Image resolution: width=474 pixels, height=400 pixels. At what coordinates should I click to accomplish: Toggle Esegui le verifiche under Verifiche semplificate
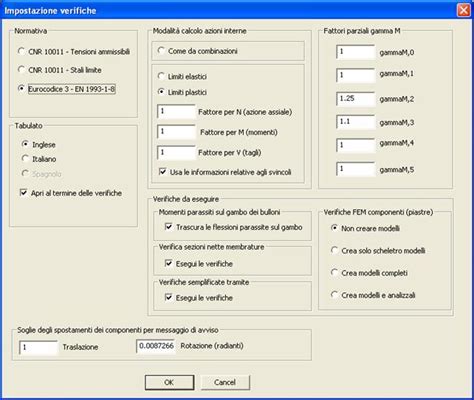click(x=169, y=297)
